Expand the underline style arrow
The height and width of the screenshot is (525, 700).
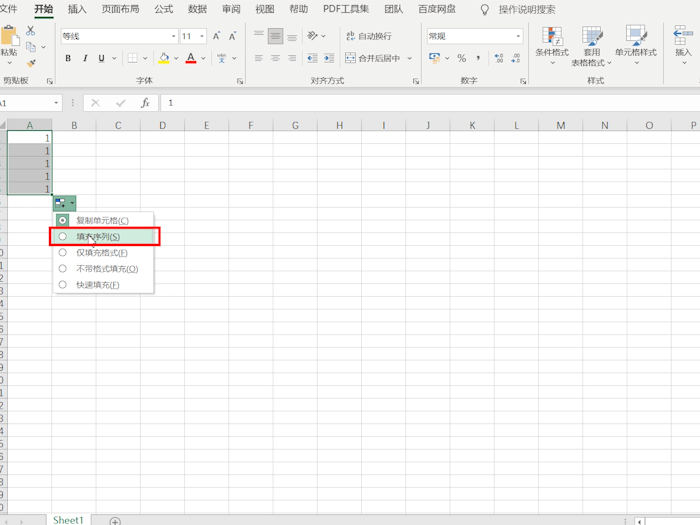[114, 58]
